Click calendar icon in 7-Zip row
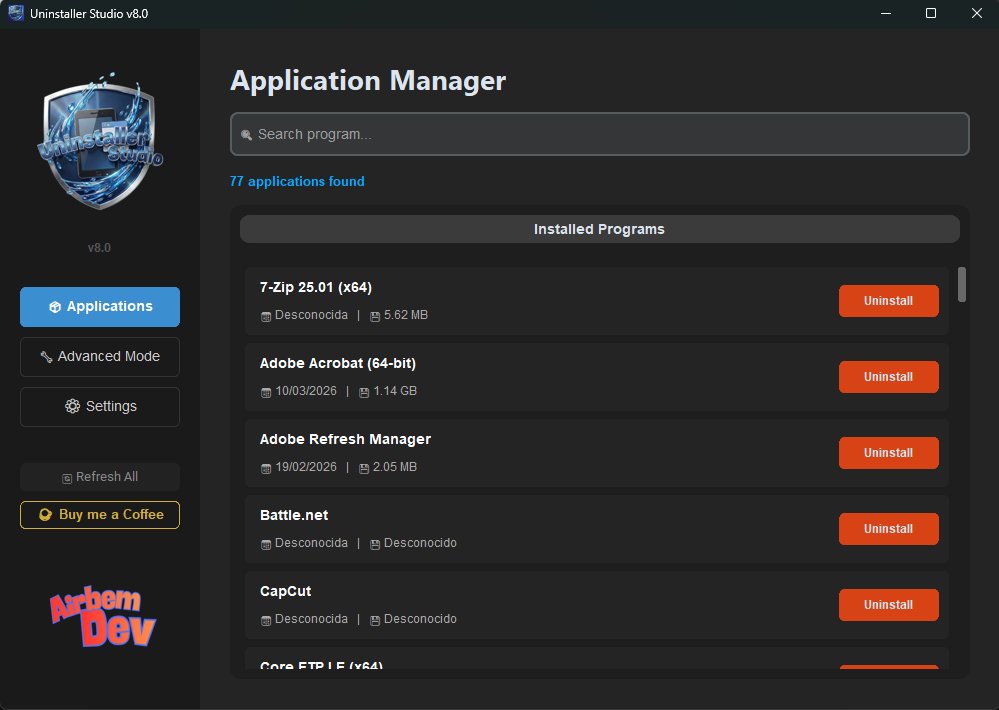Viewport: 999px width, 710px height. click(x=266, y=316)
